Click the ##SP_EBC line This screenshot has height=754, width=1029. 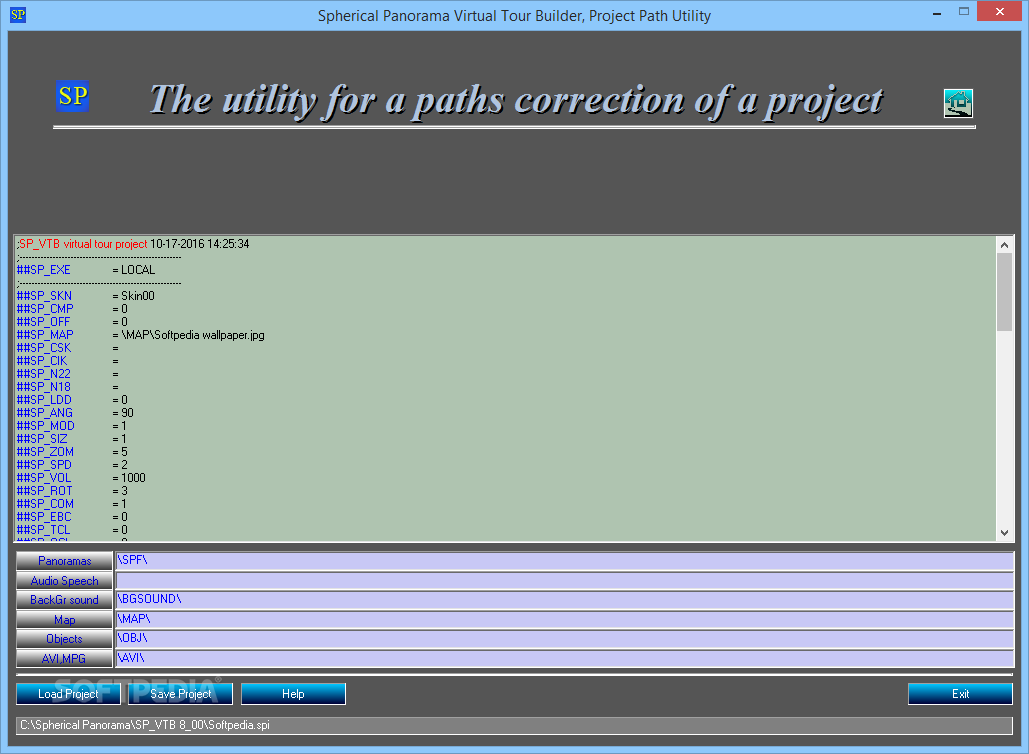tap(72, 517)
